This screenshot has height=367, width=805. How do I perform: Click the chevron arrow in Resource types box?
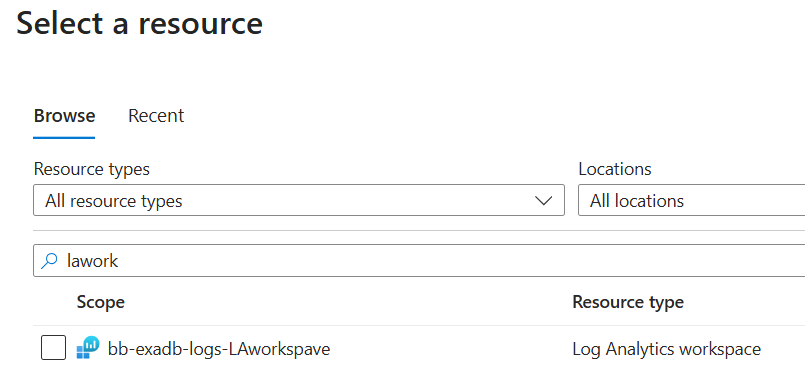(x=543, y=200)
